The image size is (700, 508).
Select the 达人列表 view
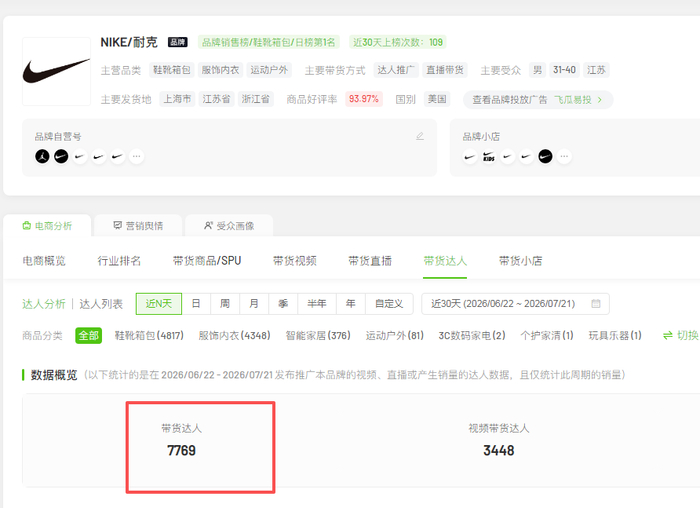(101, 304)
